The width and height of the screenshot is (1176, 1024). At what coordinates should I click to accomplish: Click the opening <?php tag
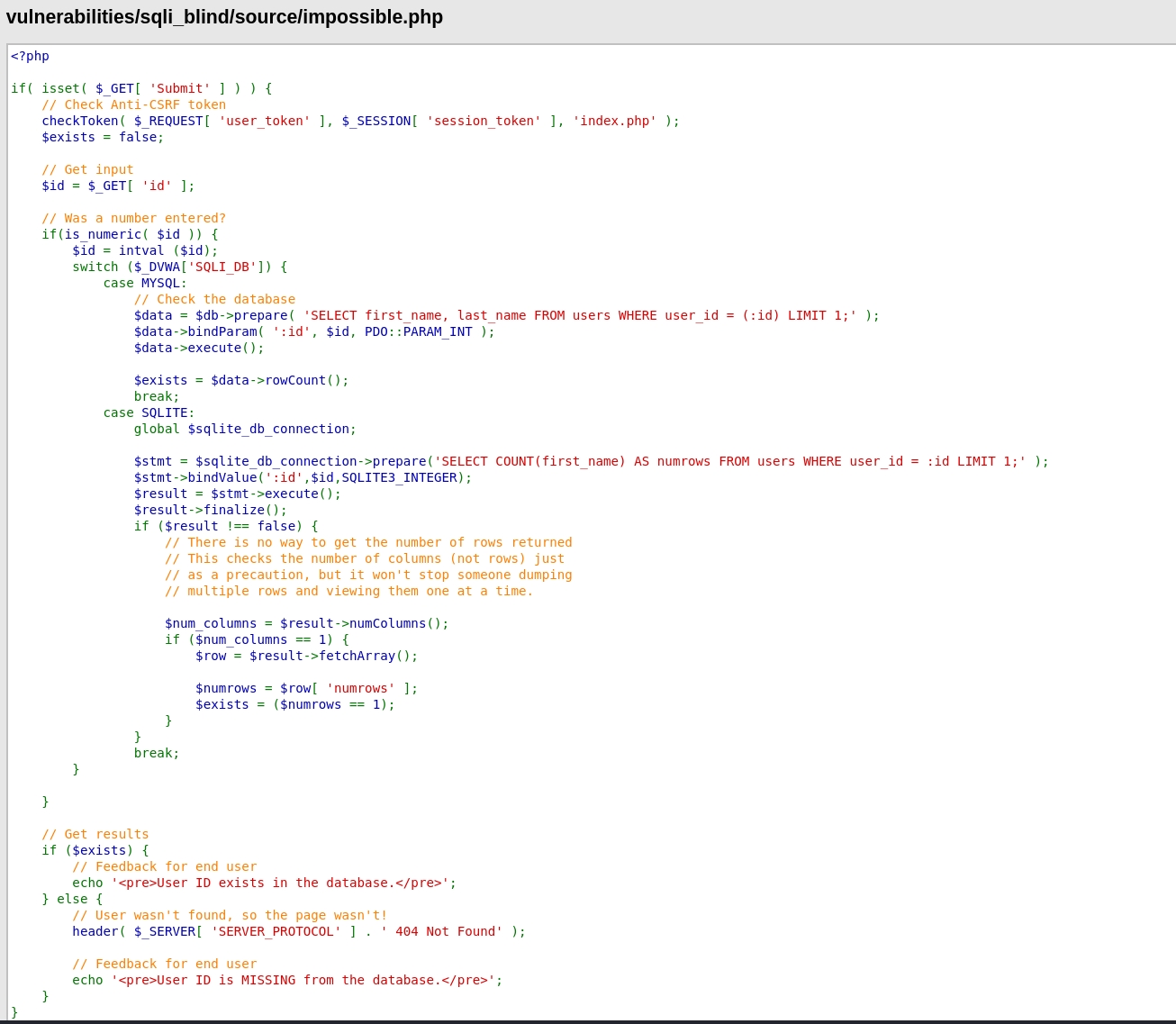click(x=30, y=56)
